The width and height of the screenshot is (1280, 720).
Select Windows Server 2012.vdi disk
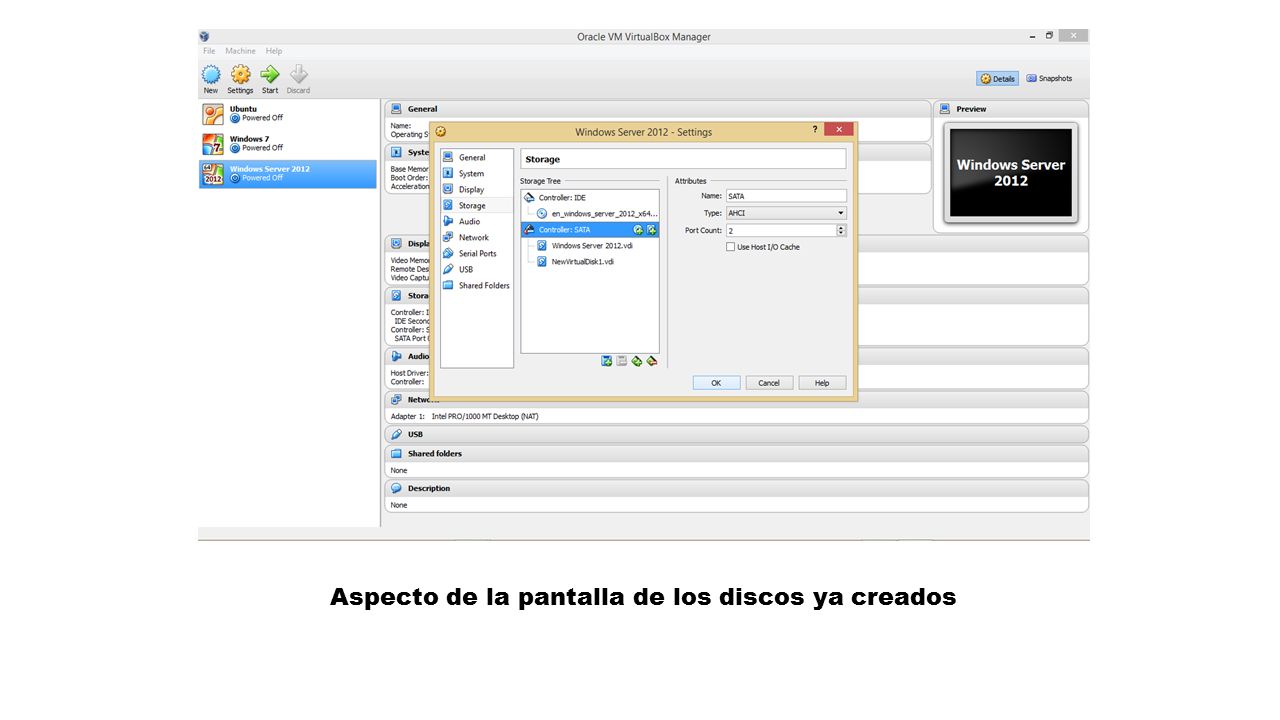point(591,246)
